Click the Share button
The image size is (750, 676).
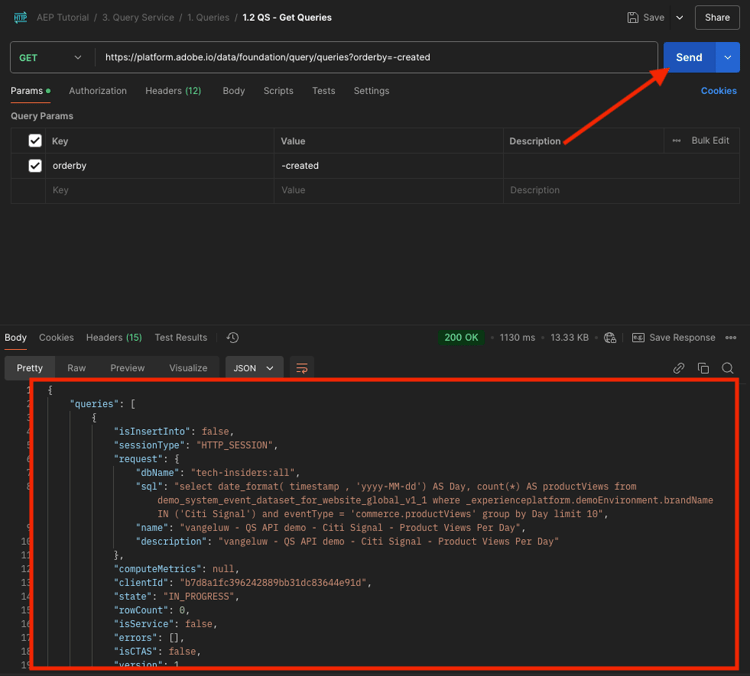[x=717, y=18]
